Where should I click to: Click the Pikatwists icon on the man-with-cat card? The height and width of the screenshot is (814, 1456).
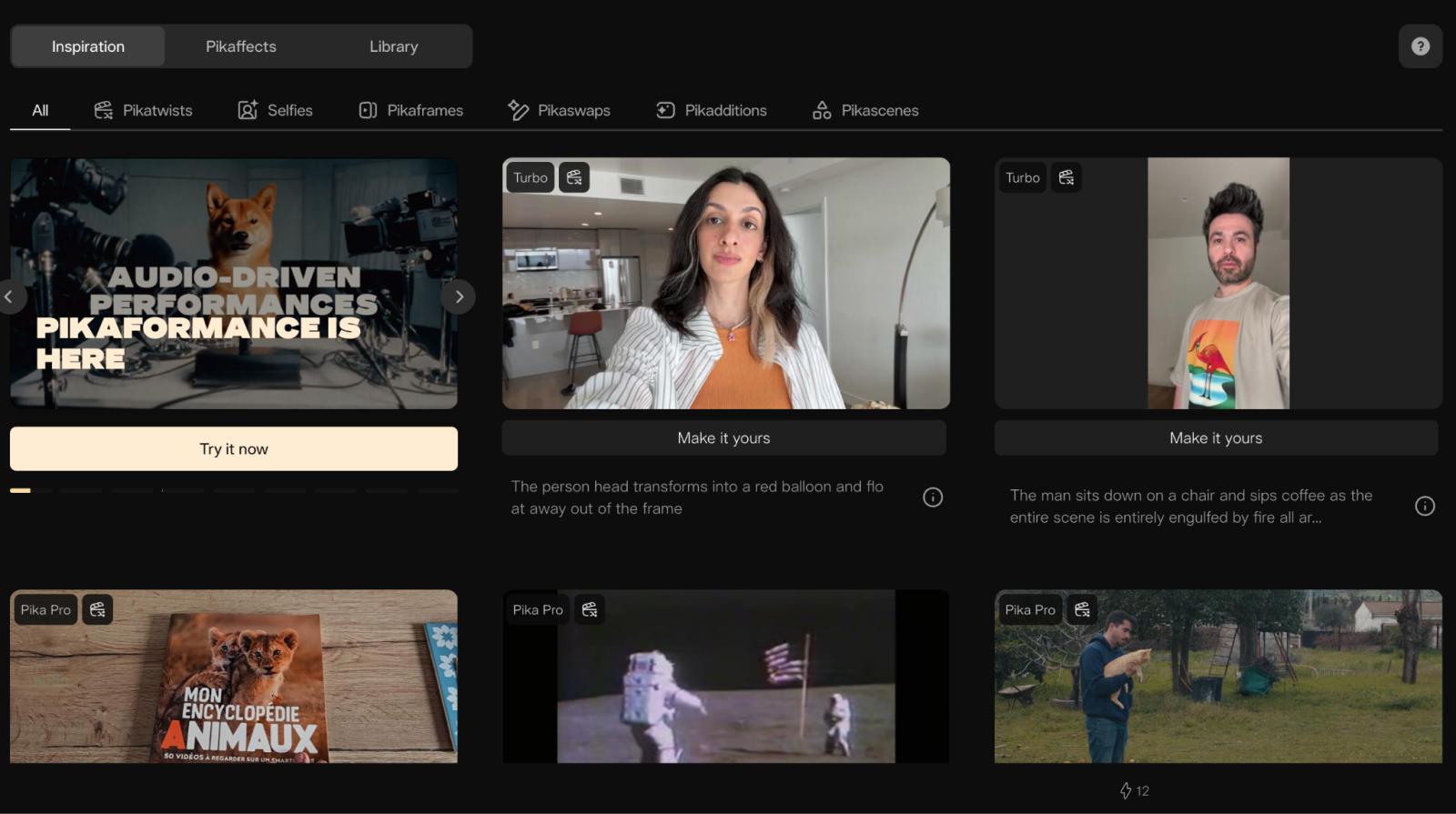coord(1082,609)
